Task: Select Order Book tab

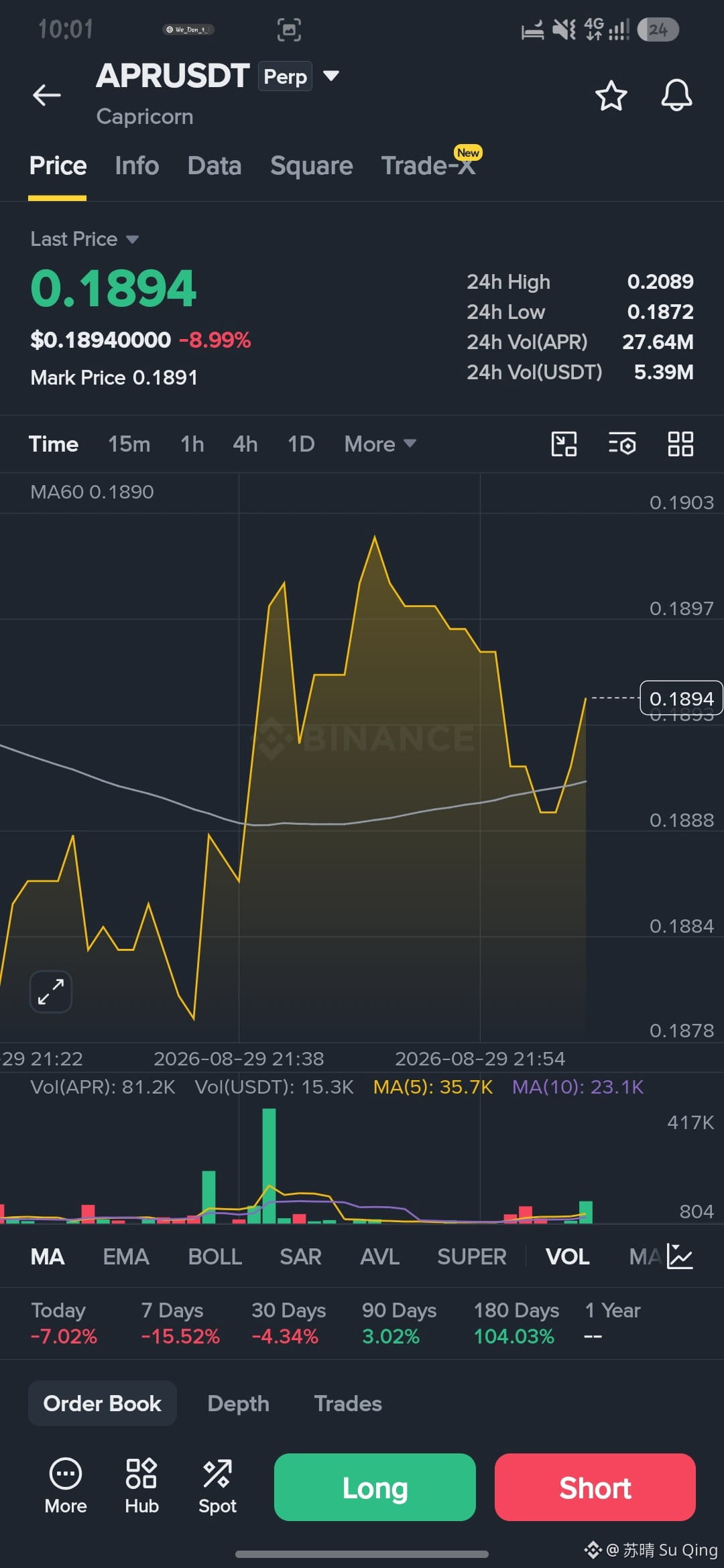Action: coord(103,1403)
